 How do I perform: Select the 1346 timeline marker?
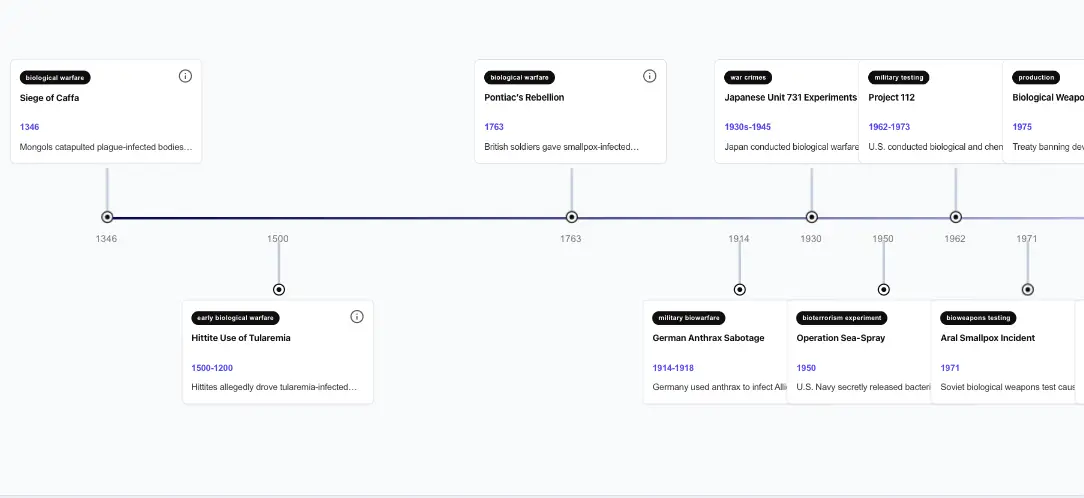[x=107, y=217]
